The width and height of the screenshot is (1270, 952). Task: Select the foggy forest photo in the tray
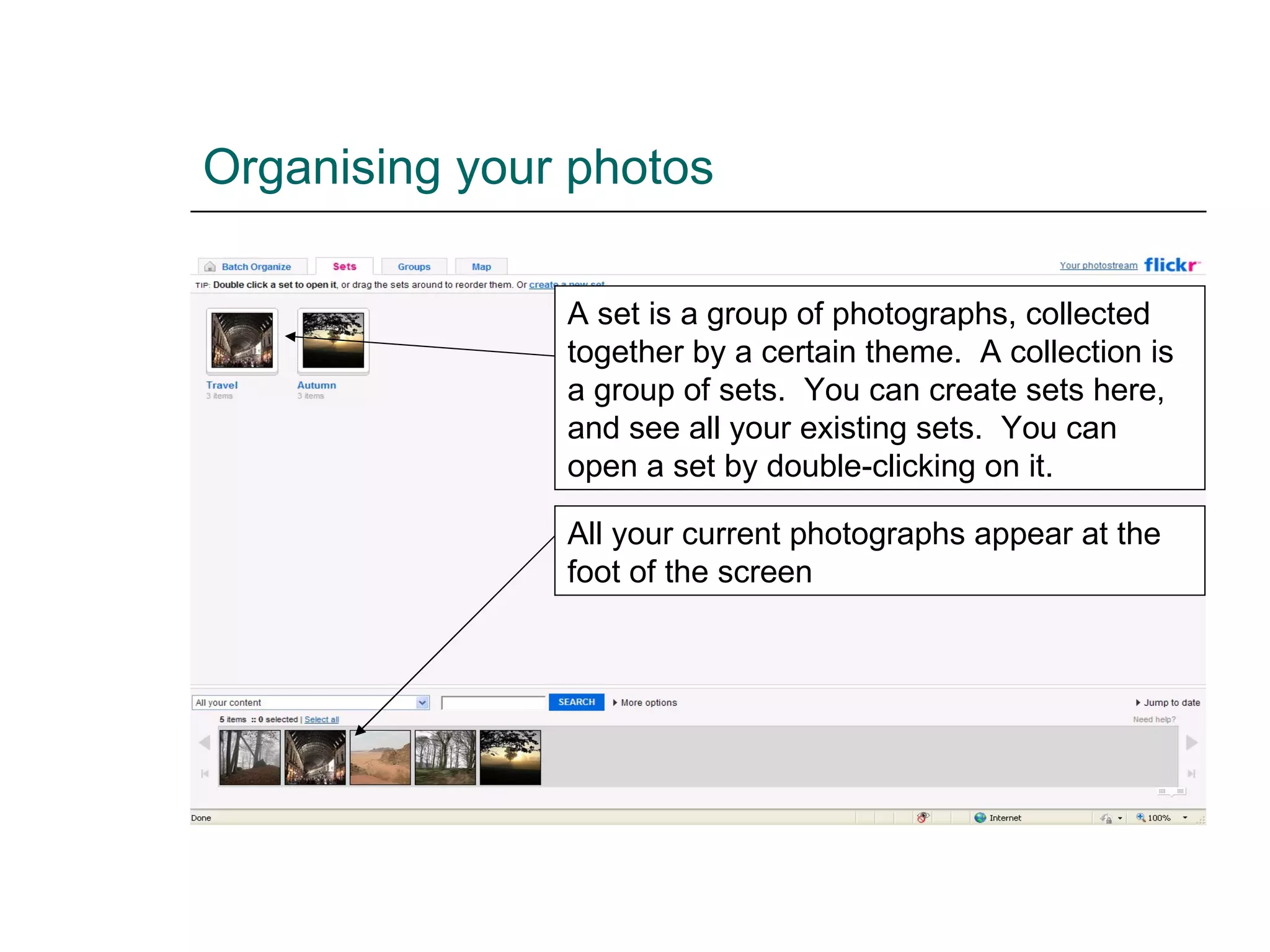[250, 757]
